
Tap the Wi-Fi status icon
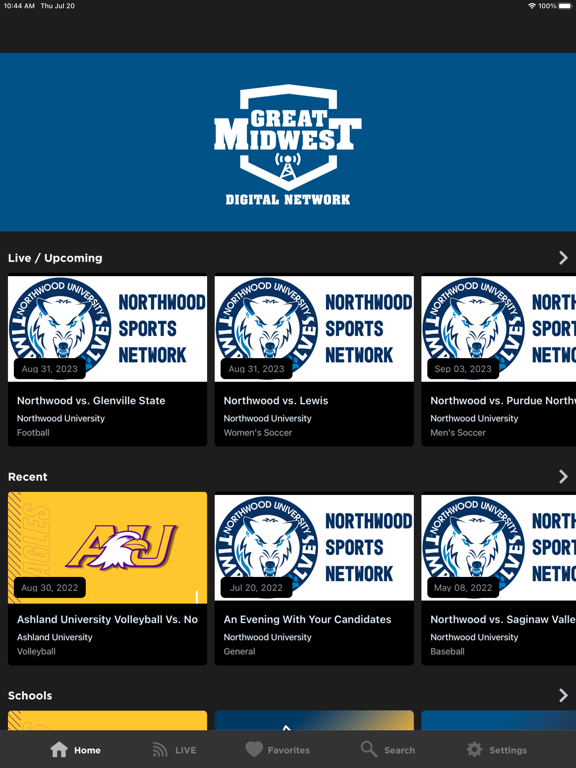point(531,6)
